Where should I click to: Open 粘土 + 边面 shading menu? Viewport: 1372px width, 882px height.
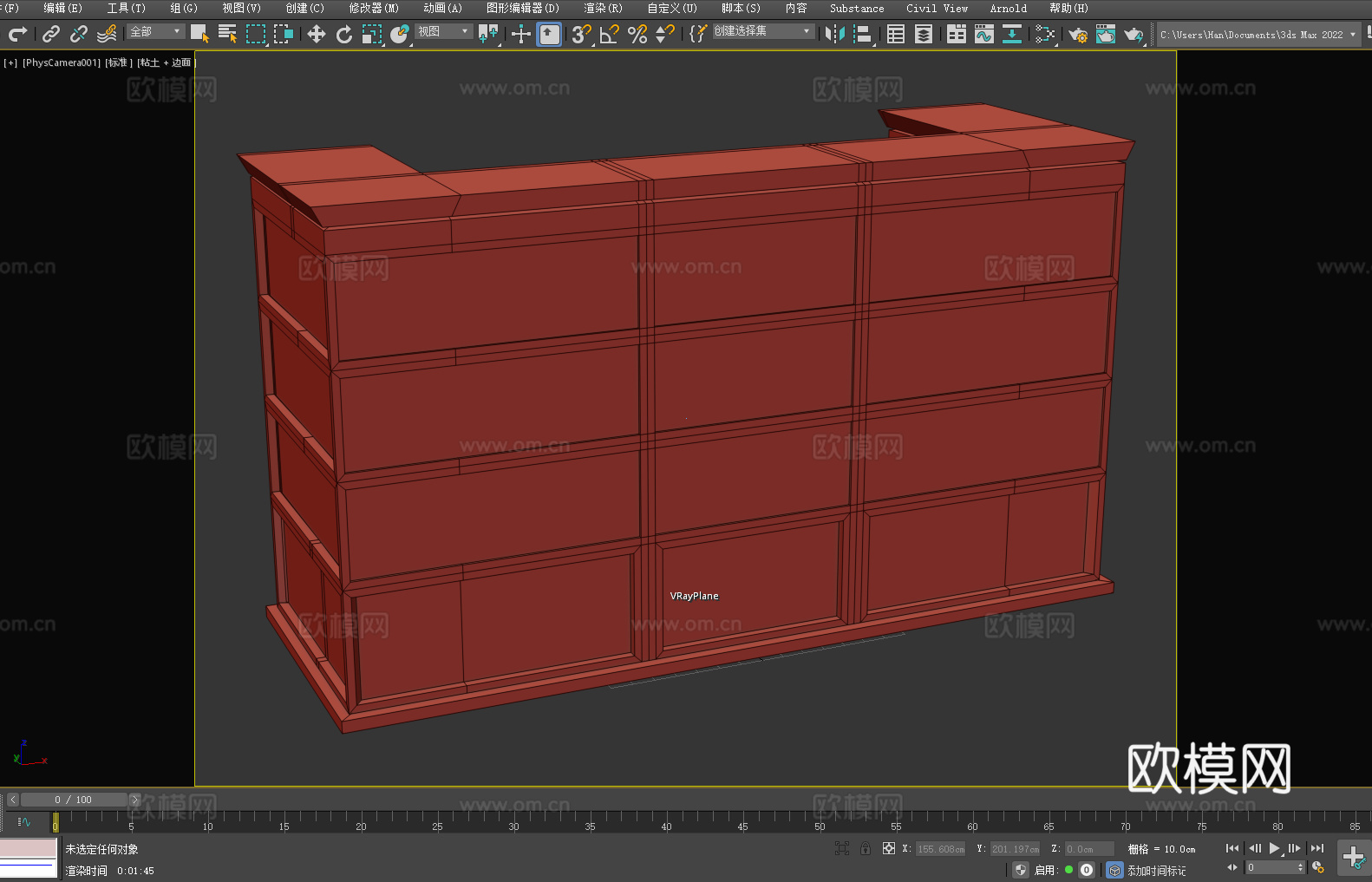[x=166, y=62]
